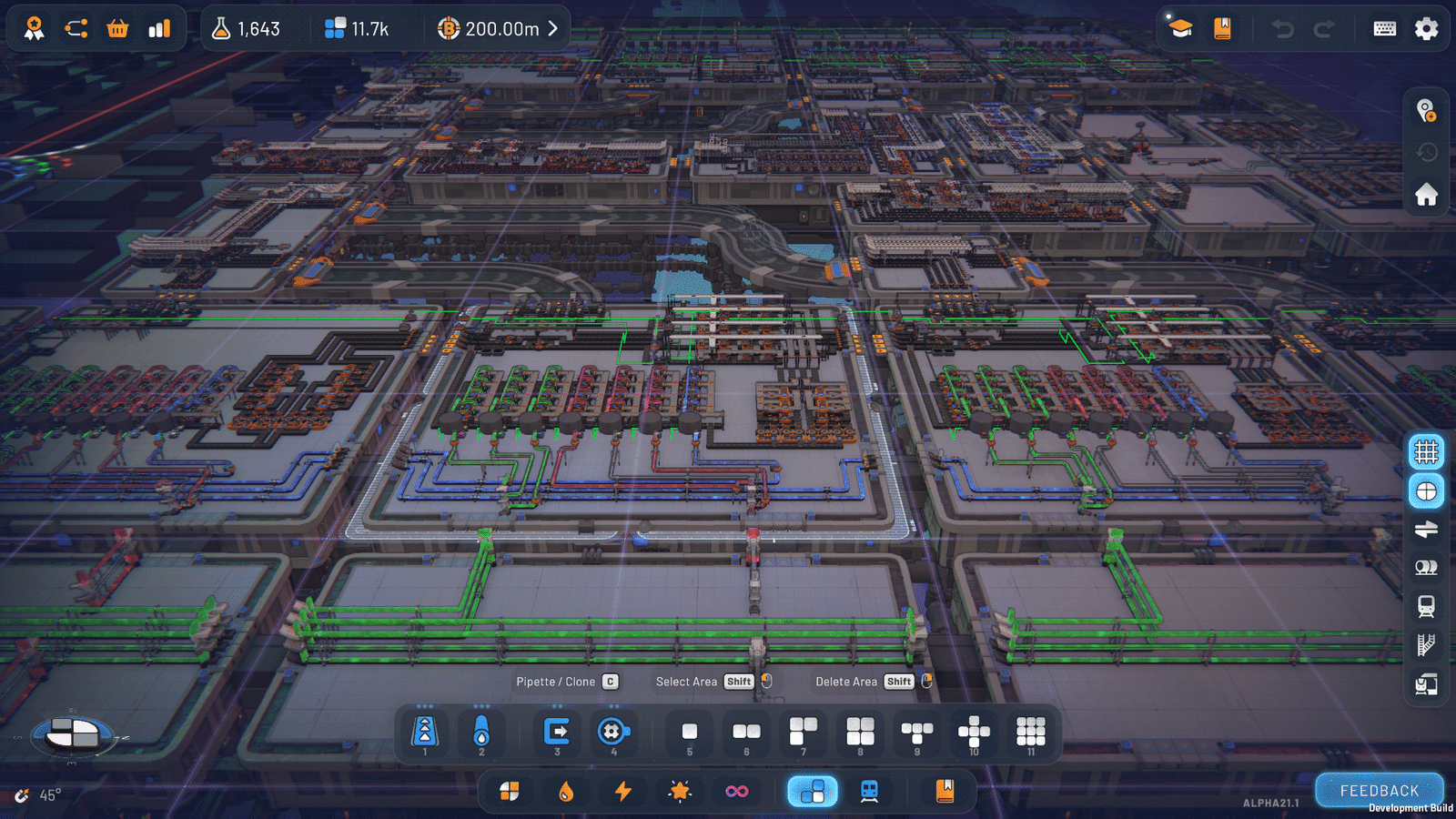The height and width of the screenshot is (819, 1456).
Task: Open the blueprint library book in top bar
Action: click(x=1222, y=28)
